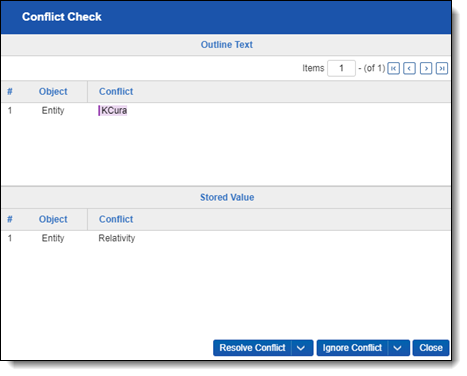
Task: Open the Ignore Conflict dropdown arrow
Action: click(398, 348)
